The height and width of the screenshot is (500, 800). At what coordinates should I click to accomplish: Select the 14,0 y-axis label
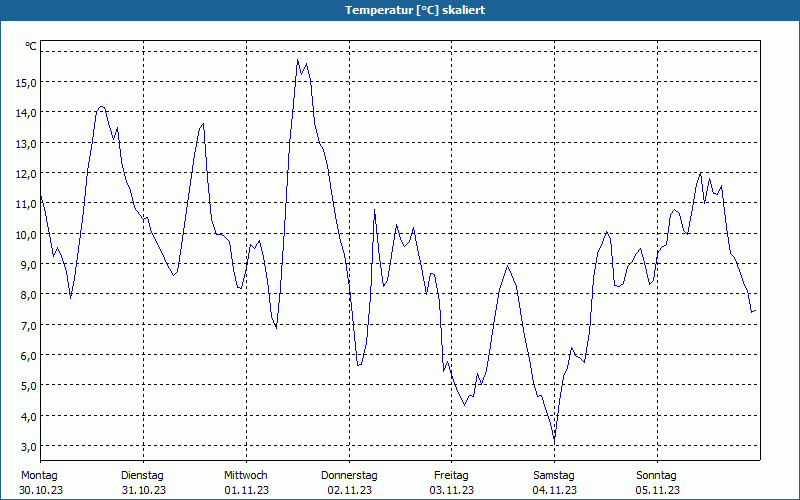[x=26, y=113]
